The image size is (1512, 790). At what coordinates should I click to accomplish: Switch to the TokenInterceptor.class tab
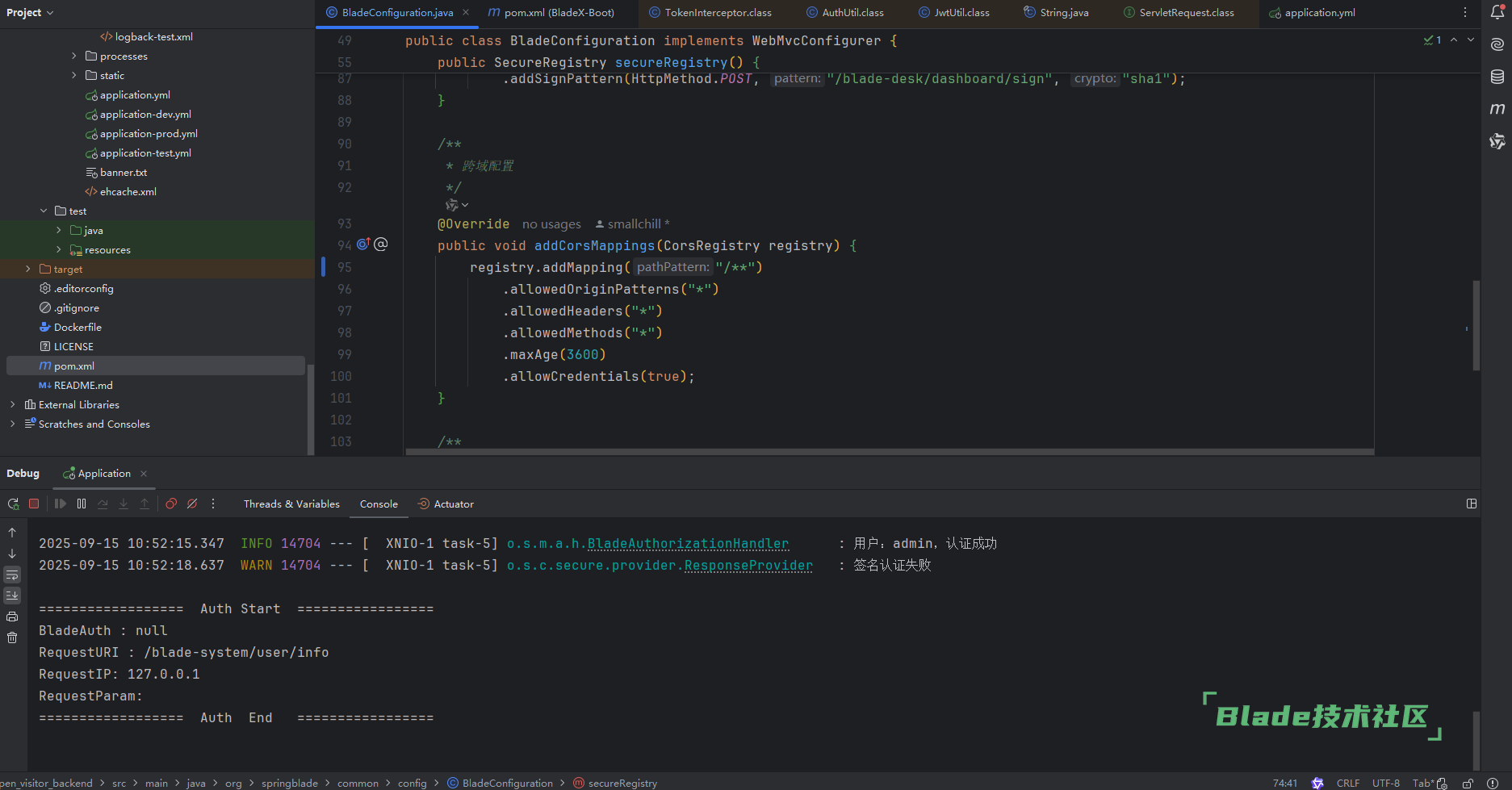(x=710, y=12)
